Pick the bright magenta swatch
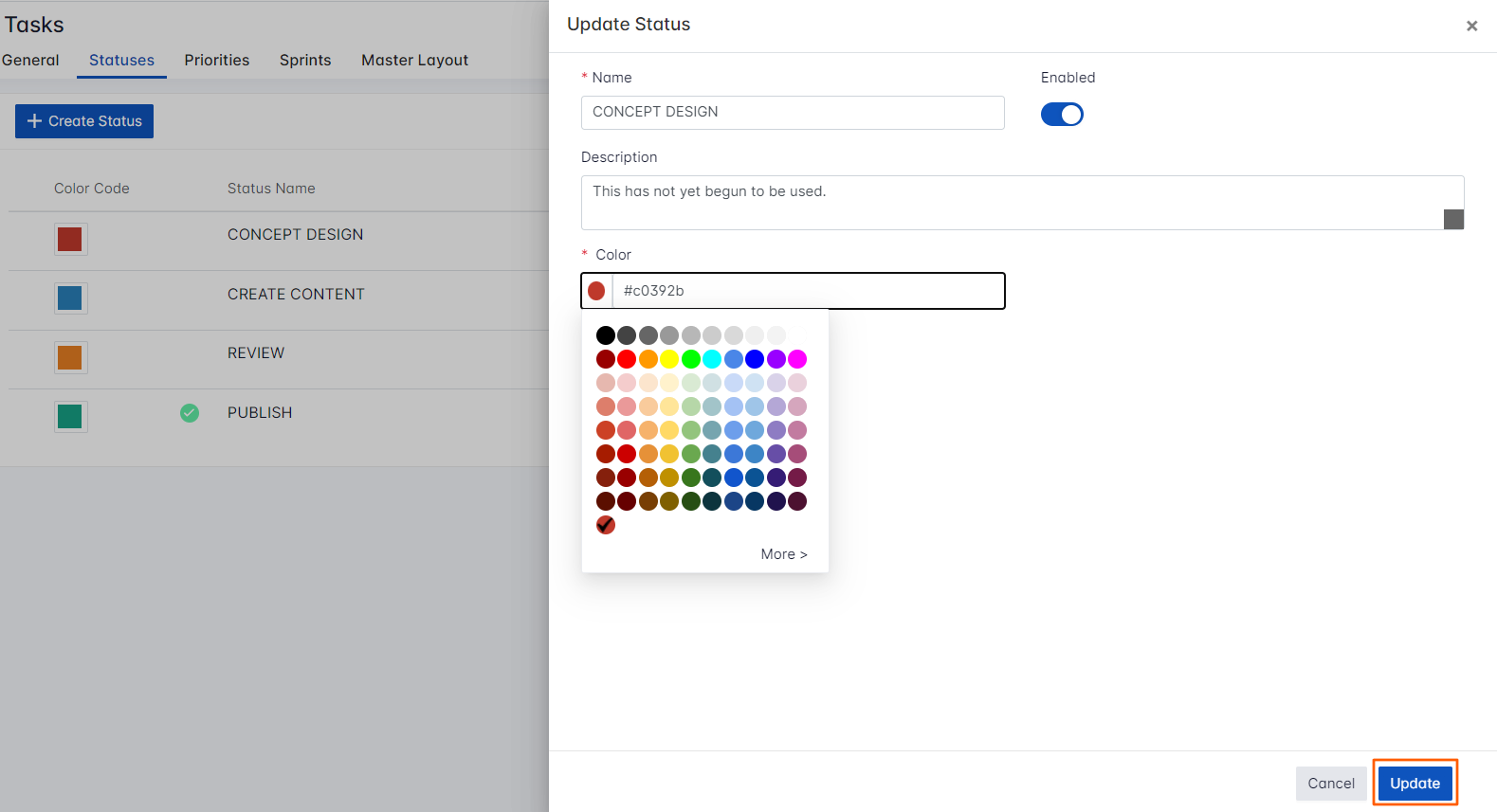This screenshot has height=812, width=1497. pos(797,359)
